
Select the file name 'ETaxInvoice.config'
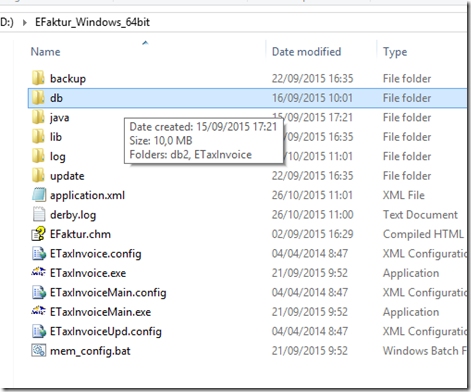coord(96,254)
